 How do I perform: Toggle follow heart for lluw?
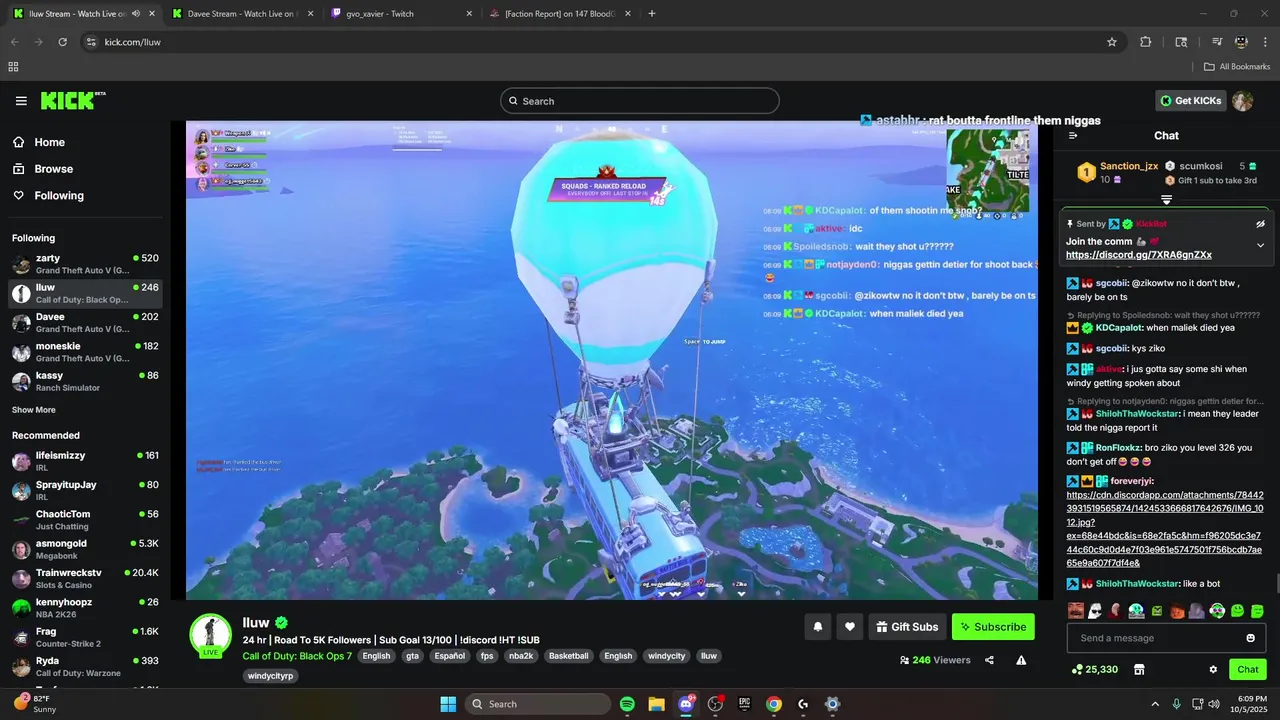(850, 627)
